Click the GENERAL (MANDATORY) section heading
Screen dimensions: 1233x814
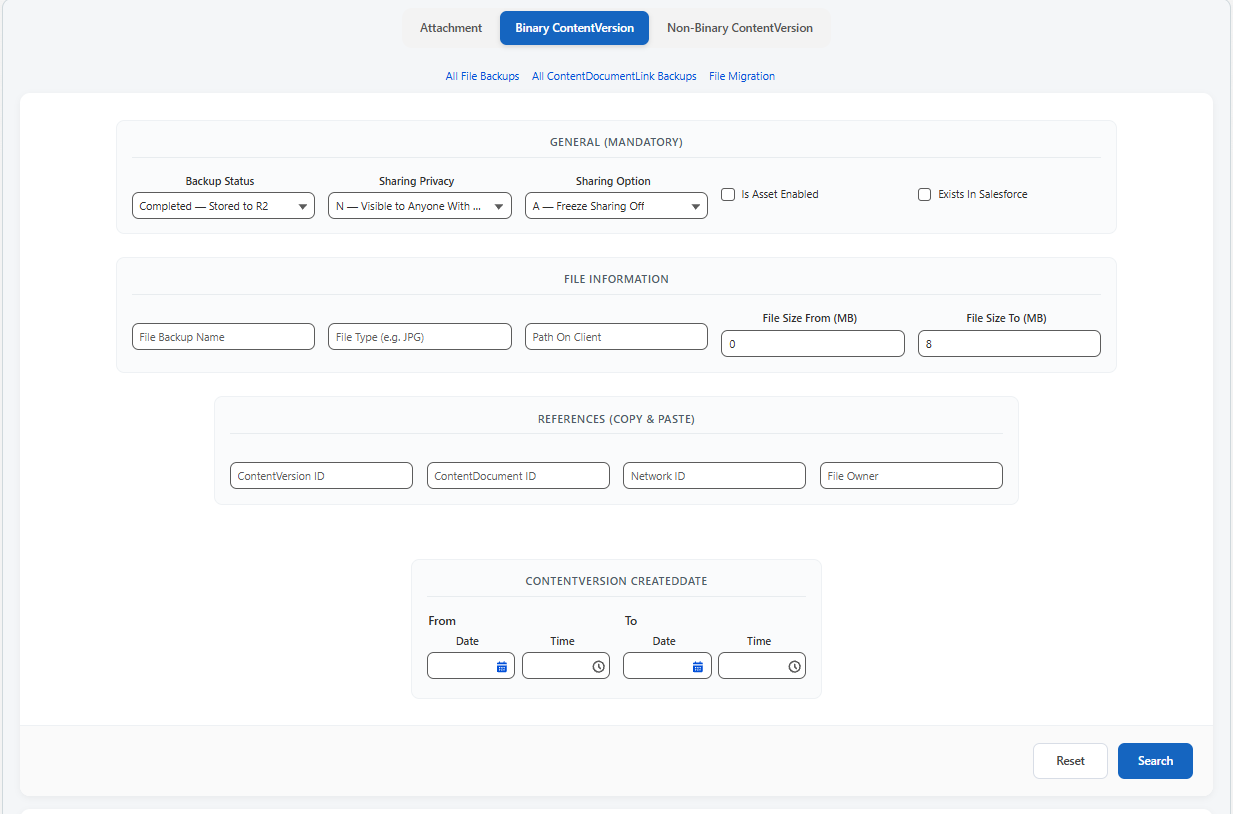click(616, 142)
